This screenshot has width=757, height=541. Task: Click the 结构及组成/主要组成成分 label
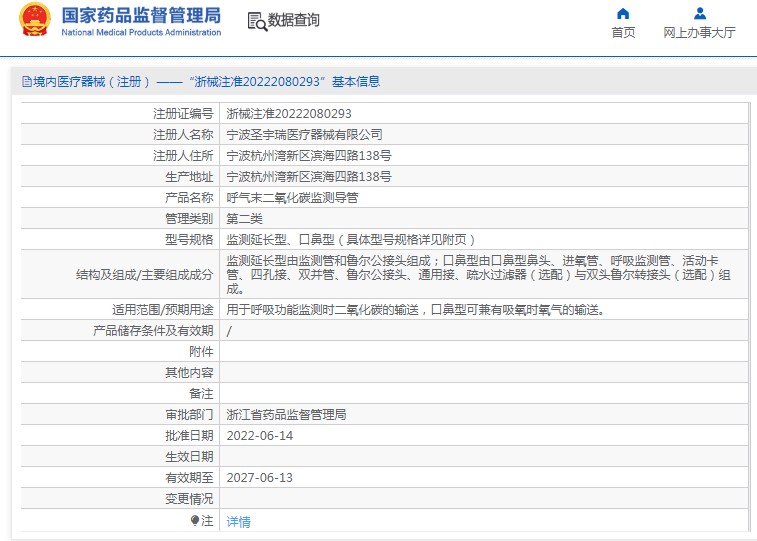point(144,275)
